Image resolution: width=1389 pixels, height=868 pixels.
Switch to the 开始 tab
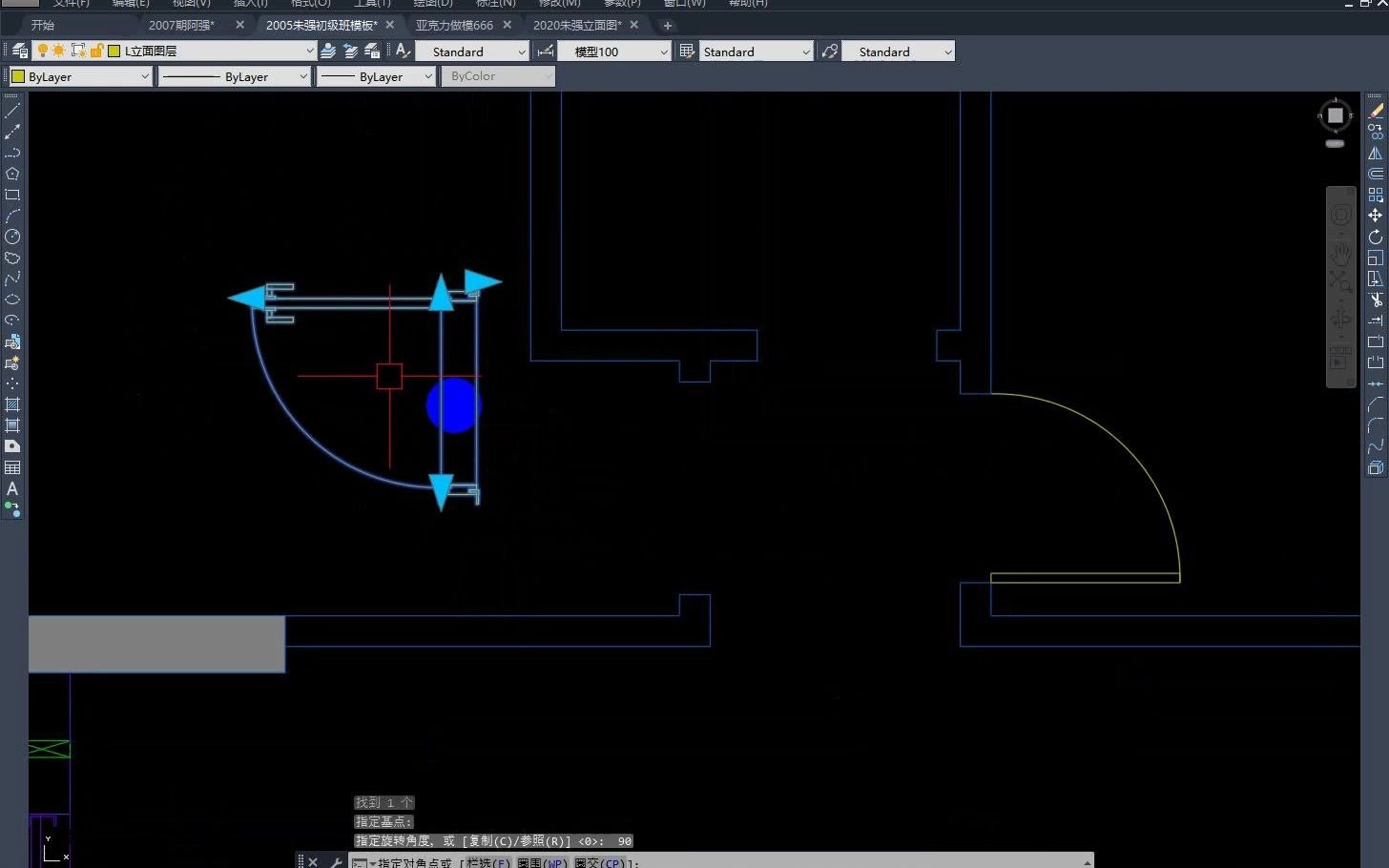(x=43, y=25)
